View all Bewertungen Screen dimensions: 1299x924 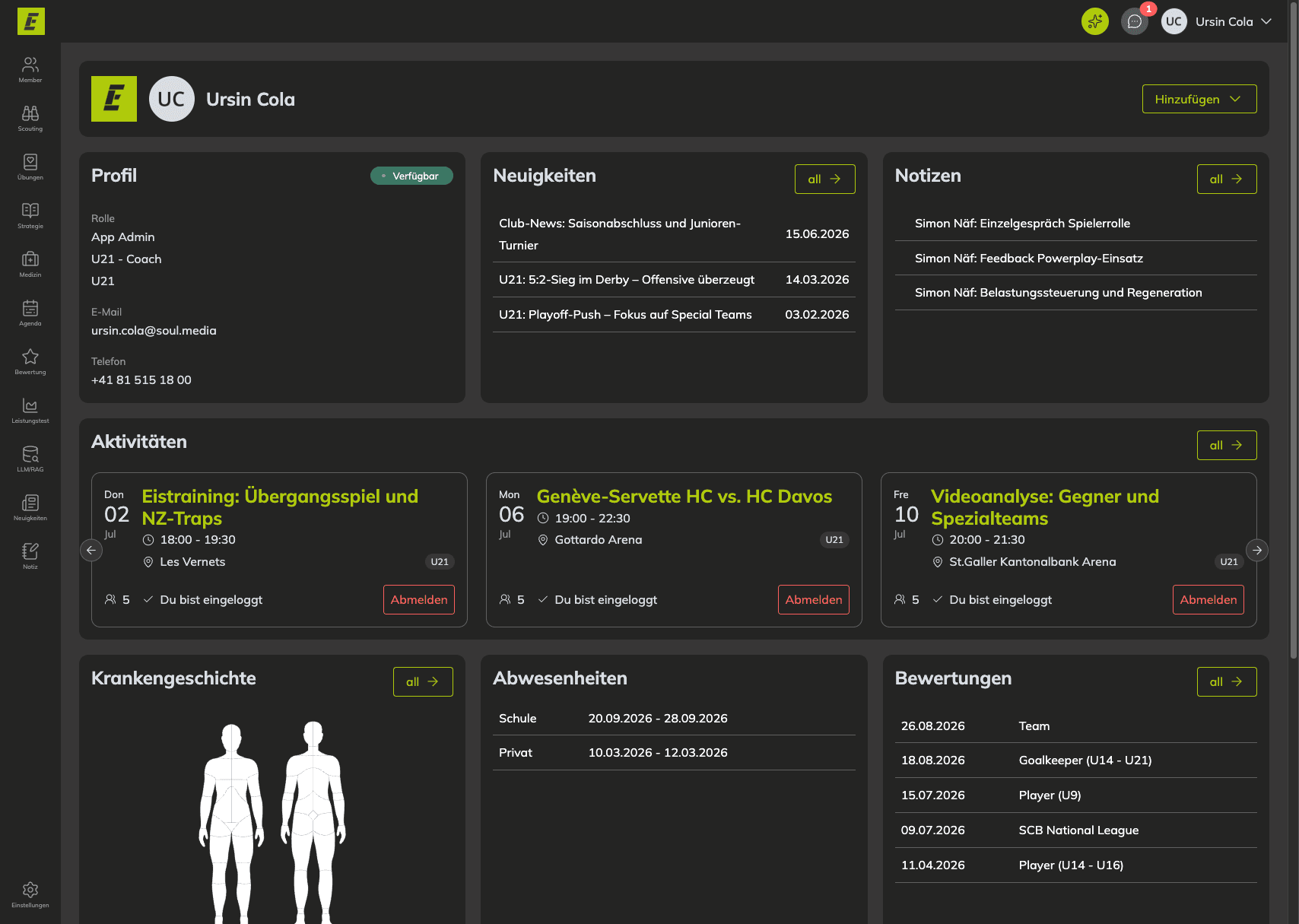pos(1227,681)
